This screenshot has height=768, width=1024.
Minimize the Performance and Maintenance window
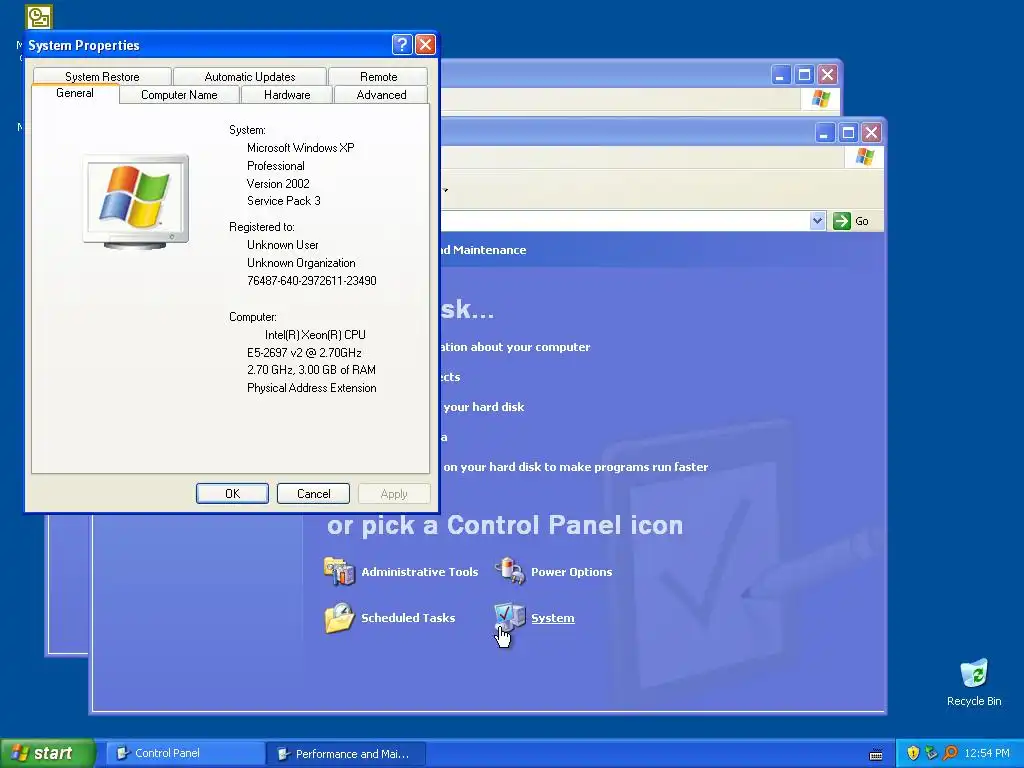825,133
